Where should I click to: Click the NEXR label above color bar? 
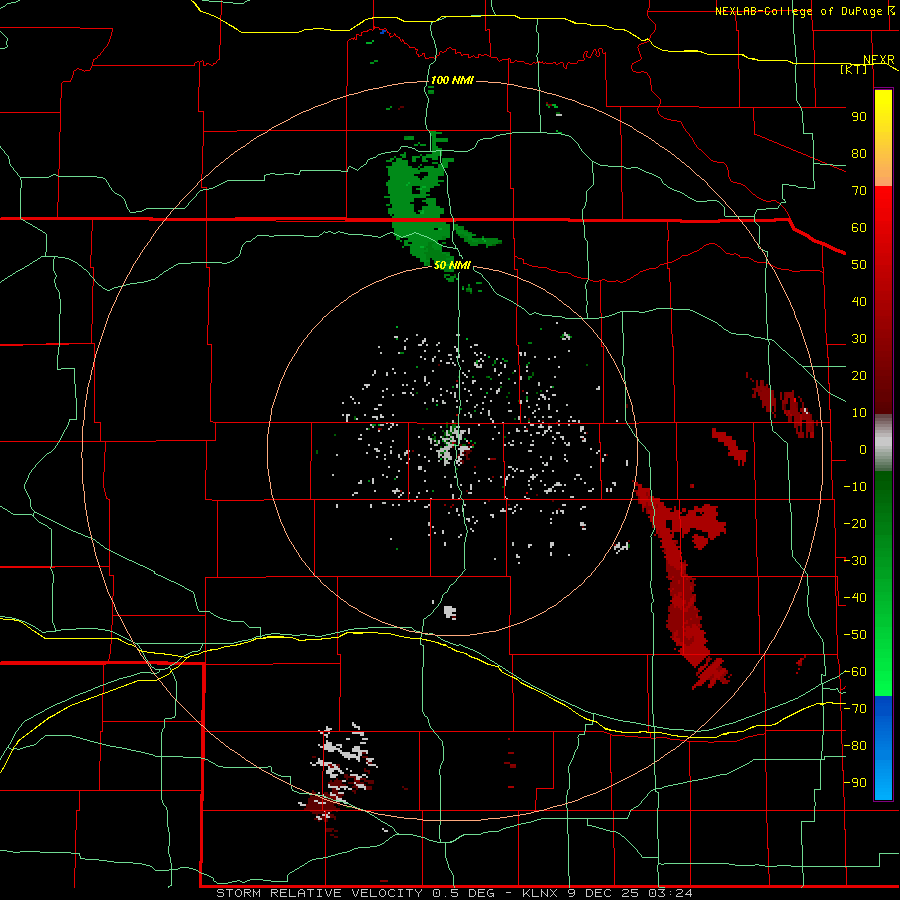[x=879, y=60]
